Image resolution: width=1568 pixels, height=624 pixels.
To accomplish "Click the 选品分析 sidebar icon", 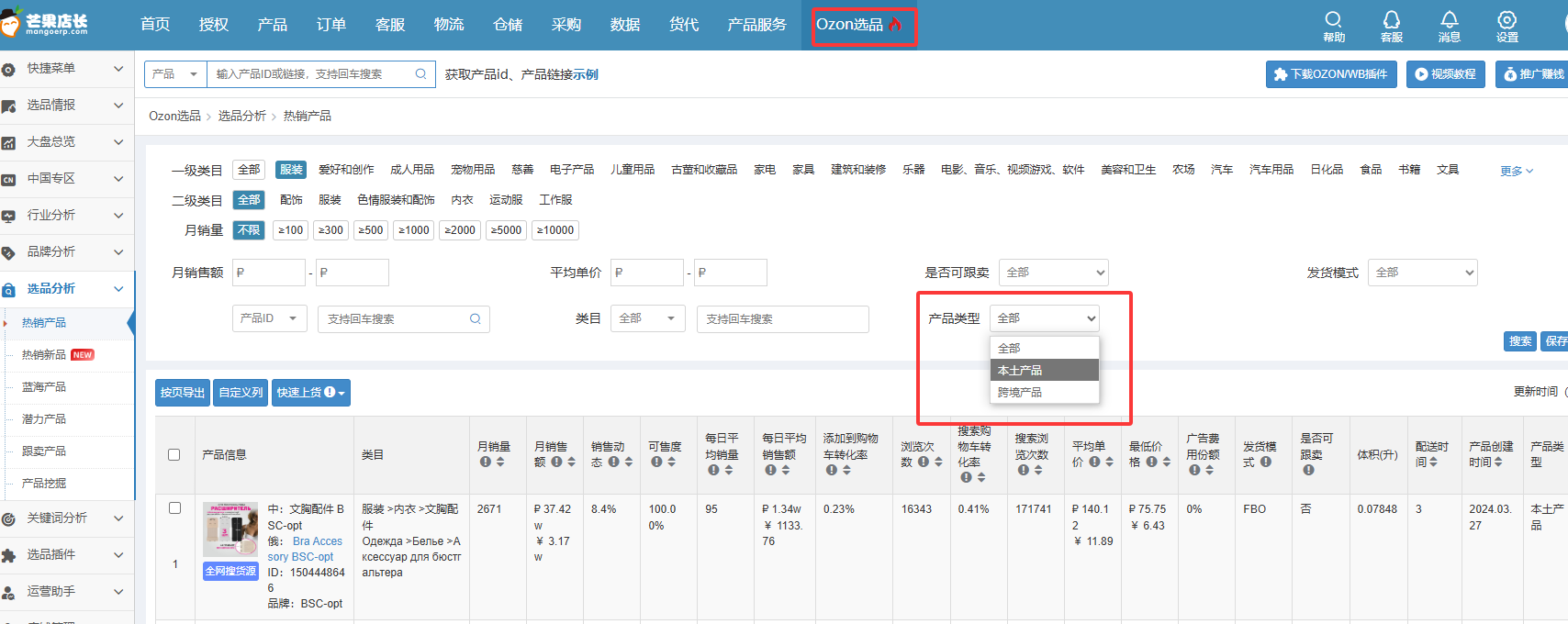I will [8, 289].
